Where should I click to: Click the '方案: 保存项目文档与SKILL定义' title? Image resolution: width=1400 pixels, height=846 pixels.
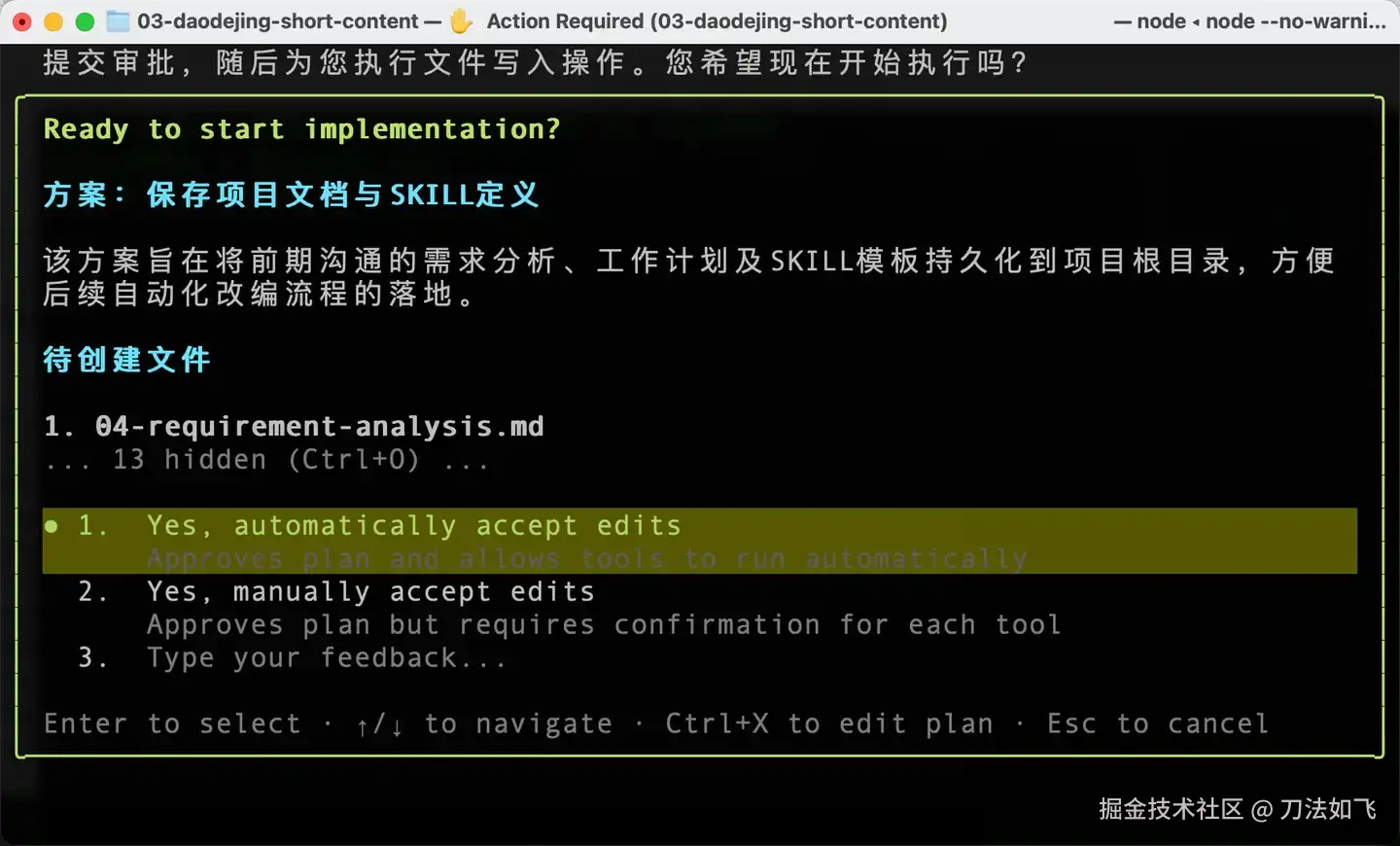[291, 194]
